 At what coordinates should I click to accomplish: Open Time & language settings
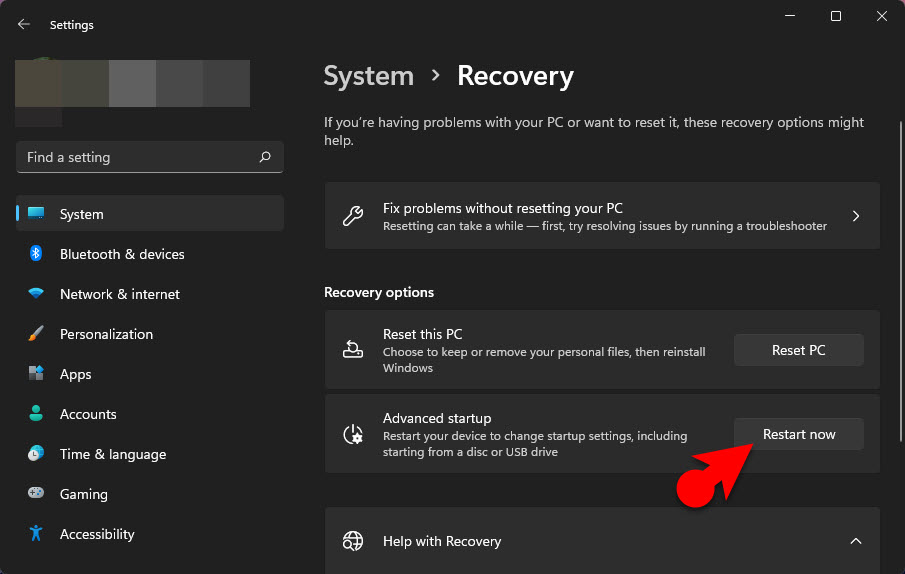coord(150,454)
